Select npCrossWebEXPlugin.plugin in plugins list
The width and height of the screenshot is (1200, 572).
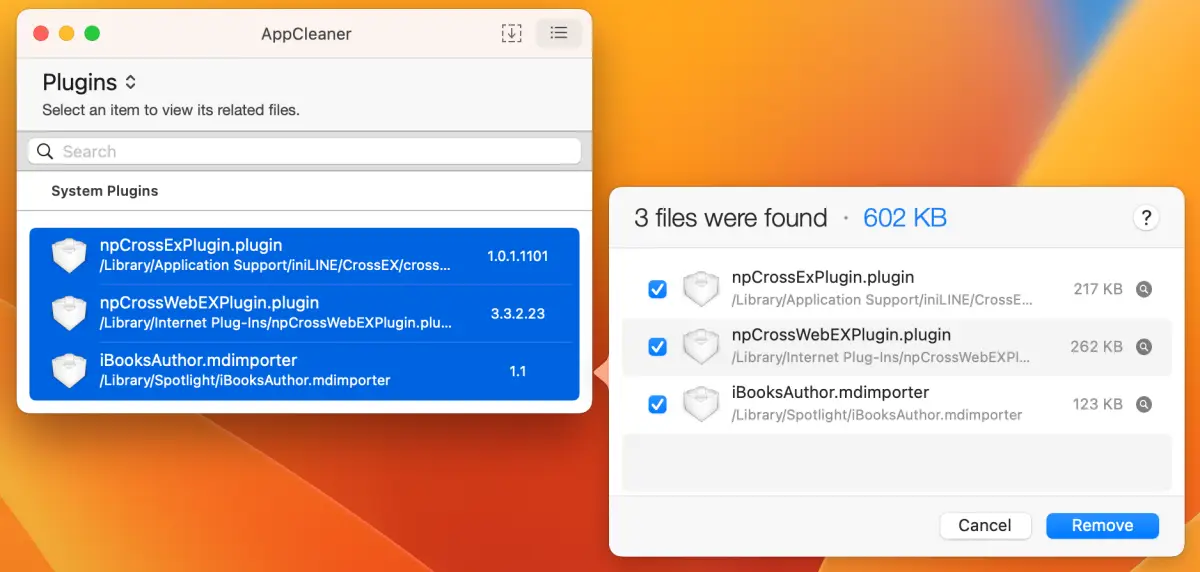[304, 313]
